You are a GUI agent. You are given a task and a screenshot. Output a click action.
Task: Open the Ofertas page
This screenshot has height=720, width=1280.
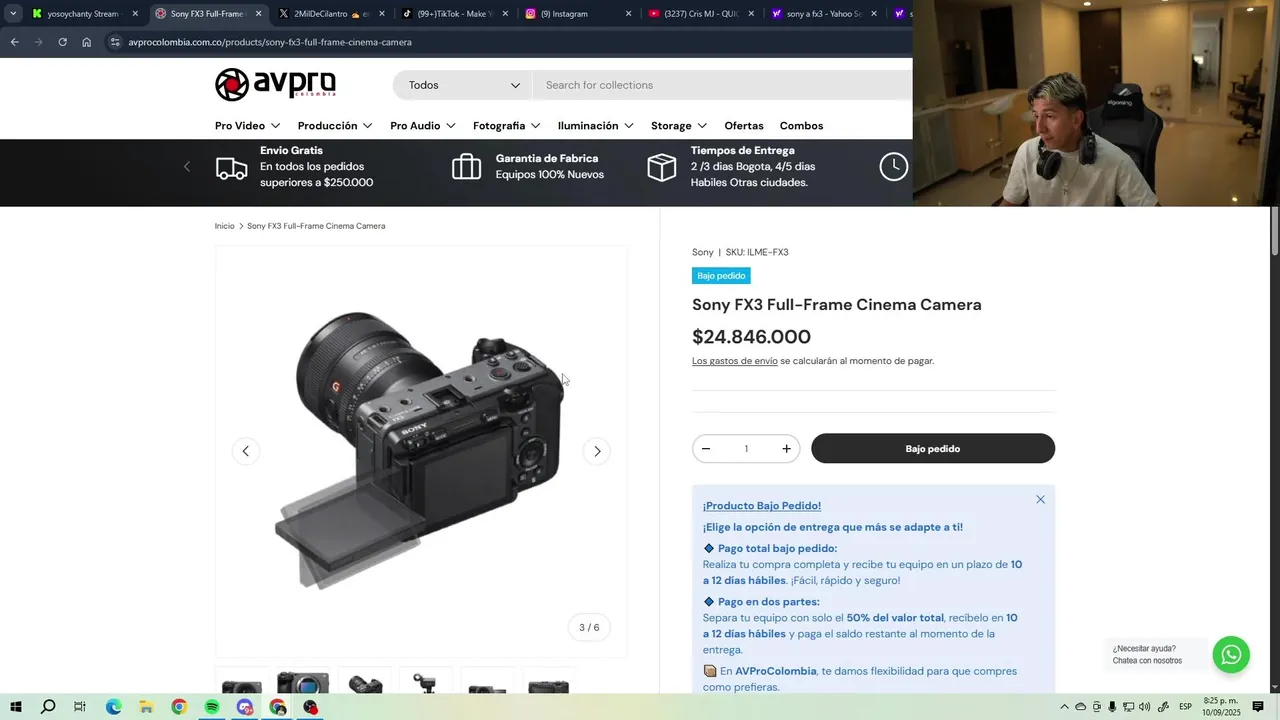click(744, 126)
